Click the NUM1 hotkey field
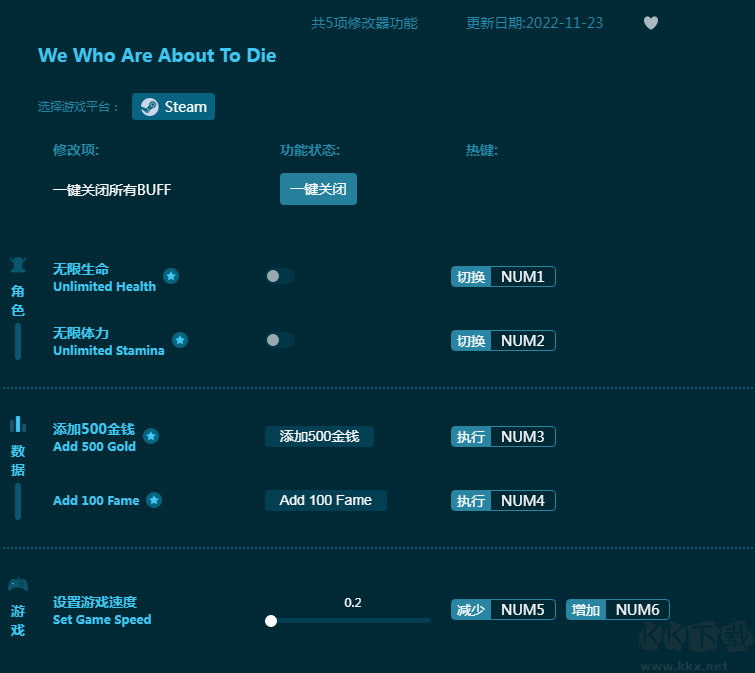The width and height of the screenshot is (755, 673). pos(522,276)
